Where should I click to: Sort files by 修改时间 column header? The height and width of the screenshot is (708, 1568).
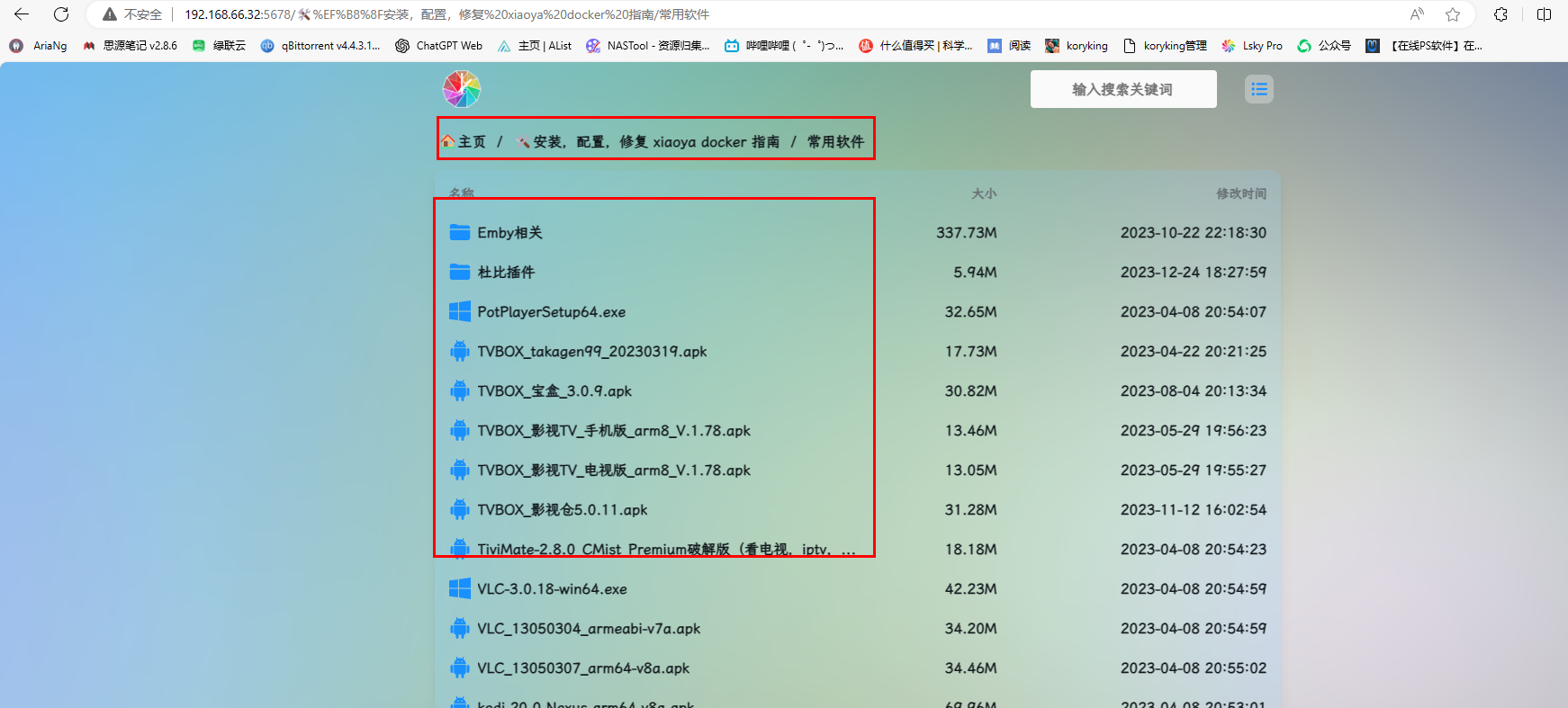[x=1240, y=193]
